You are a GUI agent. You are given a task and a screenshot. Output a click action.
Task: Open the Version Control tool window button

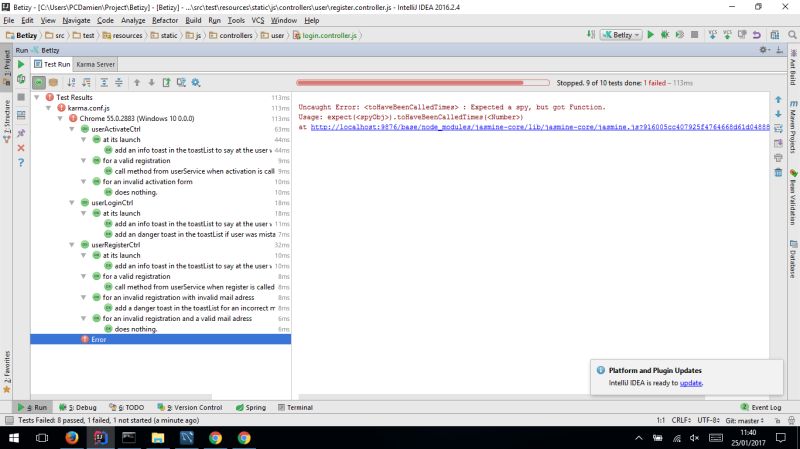pos(190,407)
